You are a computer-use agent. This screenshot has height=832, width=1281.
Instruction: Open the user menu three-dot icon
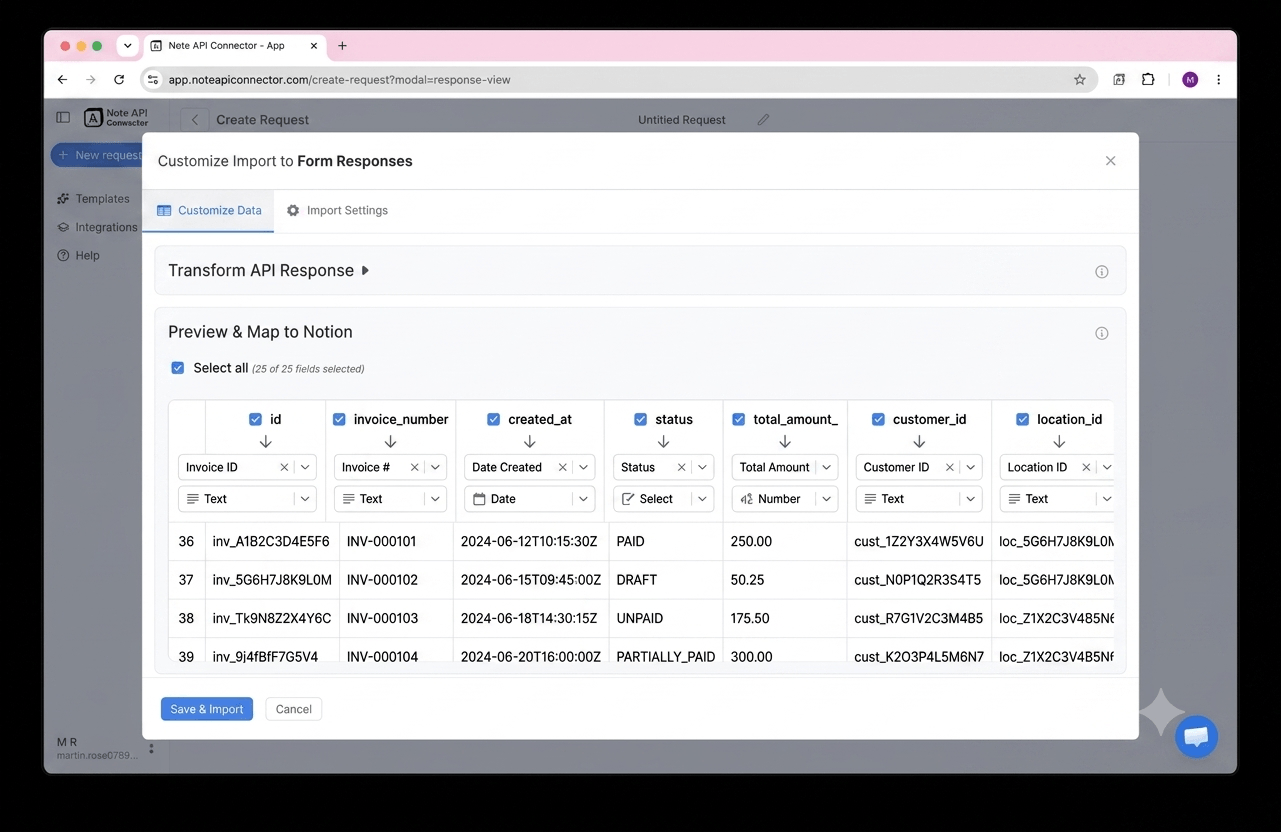tap(151, 748)
